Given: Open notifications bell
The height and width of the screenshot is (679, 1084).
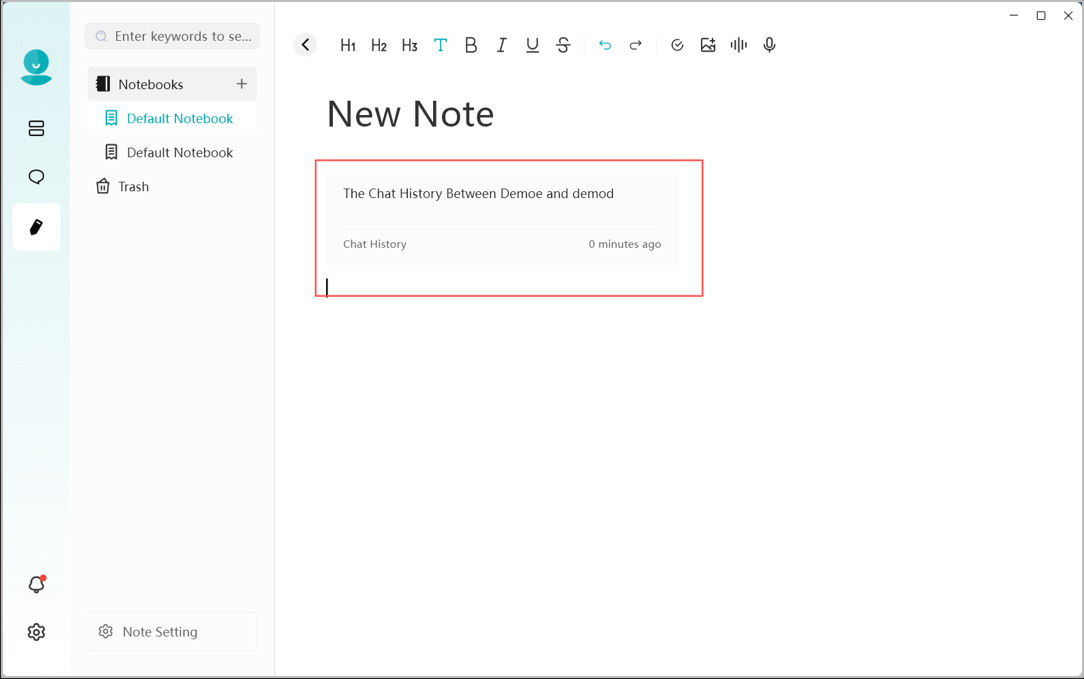Looking at the screenshot, I should [36, 584].
